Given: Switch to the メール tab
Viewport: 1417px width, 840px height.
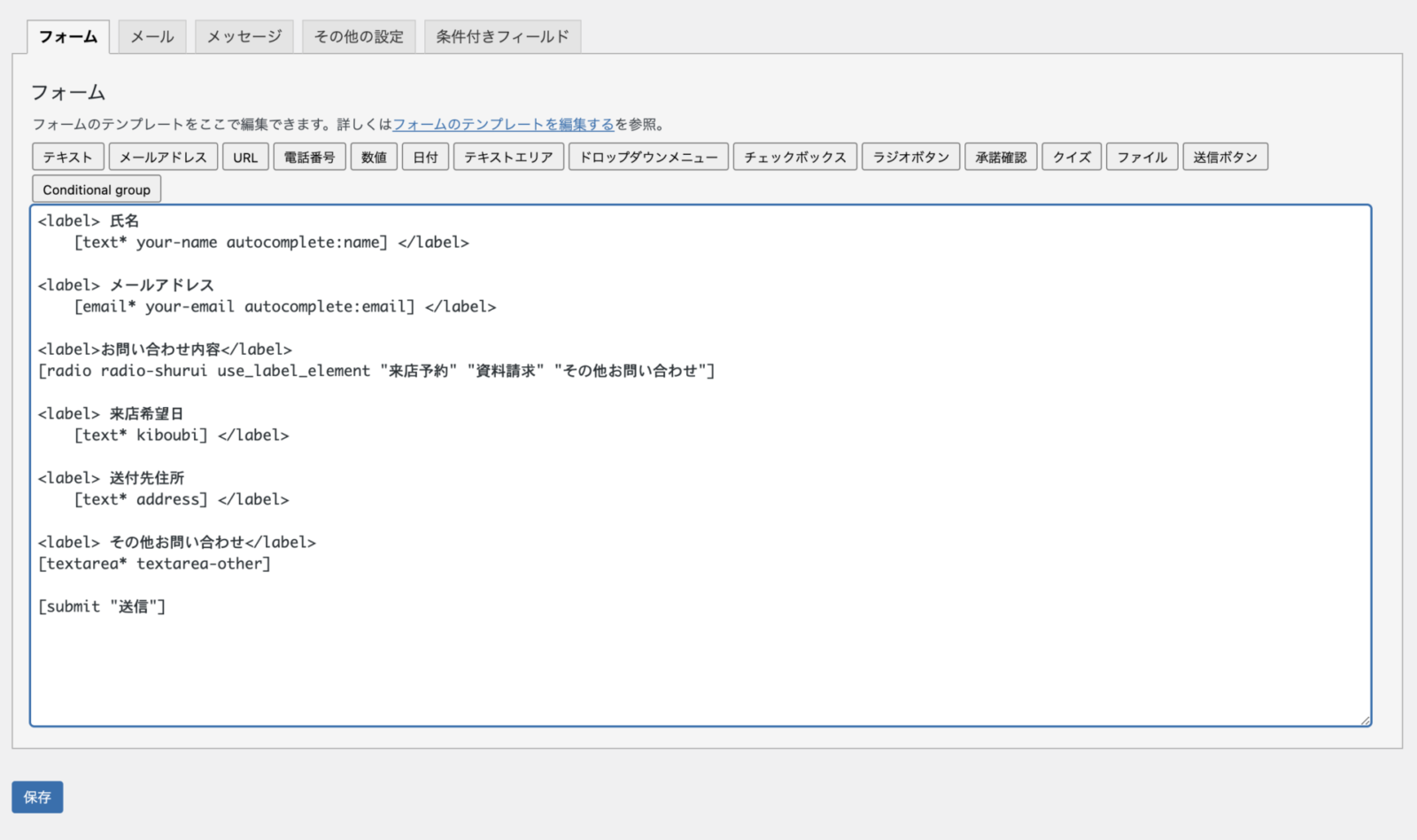Looking at the screenshot, I should (151, 36).
